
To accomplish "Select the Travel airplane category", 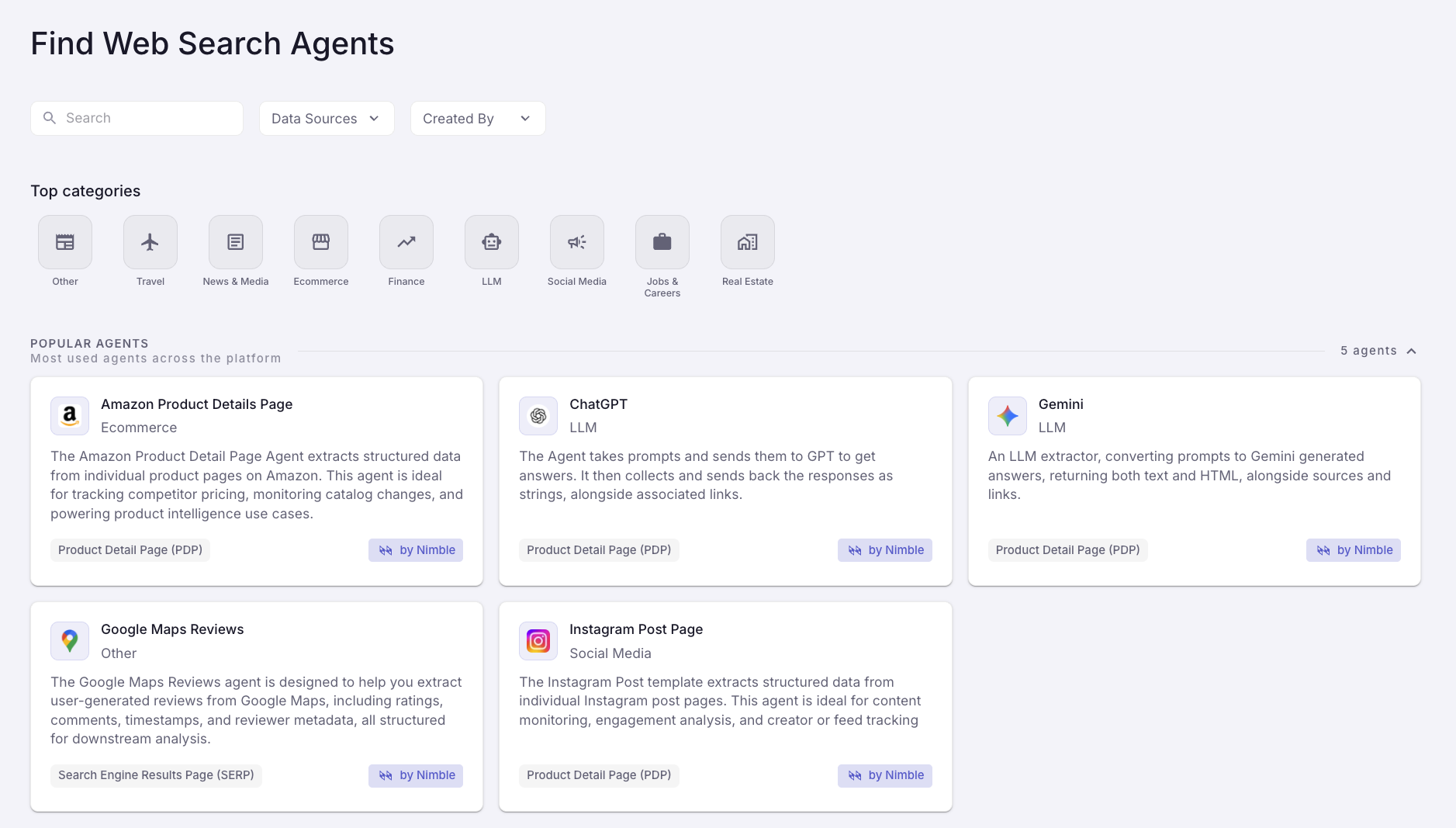I will point(150,242).
